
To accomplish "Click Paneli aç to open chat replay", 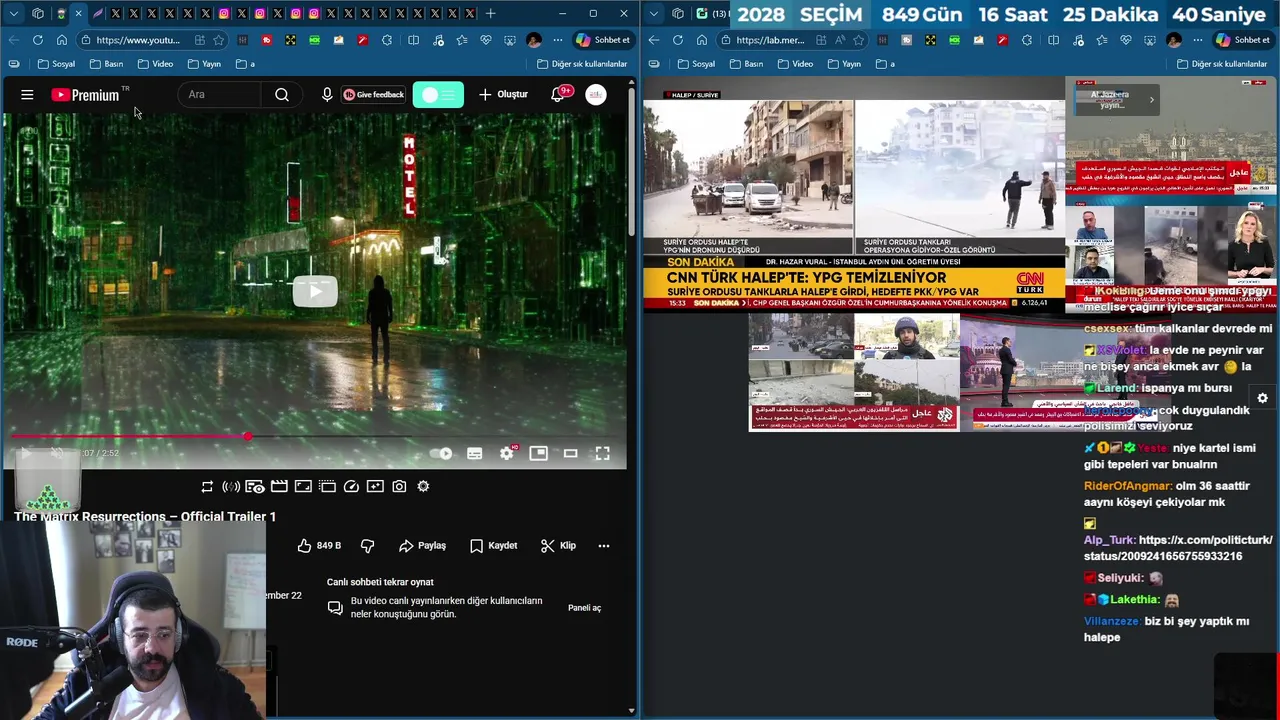I will (584, 607).
